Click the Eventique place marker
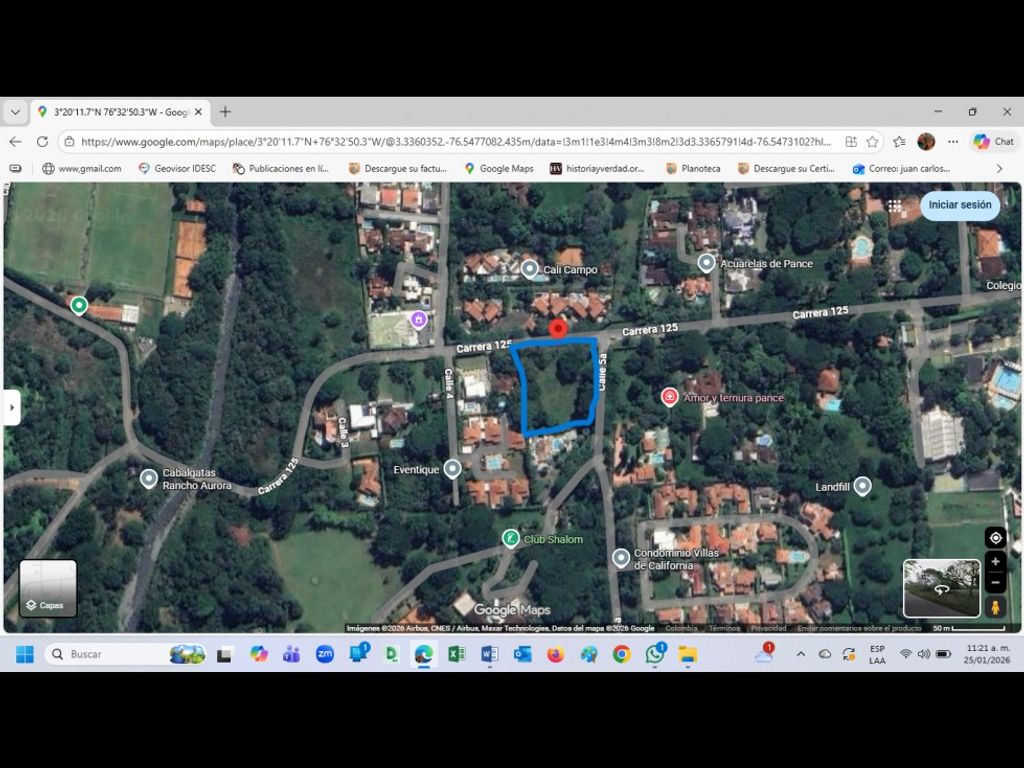The width and height of the screenshot is (1024, 768). click(x=452, y=468)
